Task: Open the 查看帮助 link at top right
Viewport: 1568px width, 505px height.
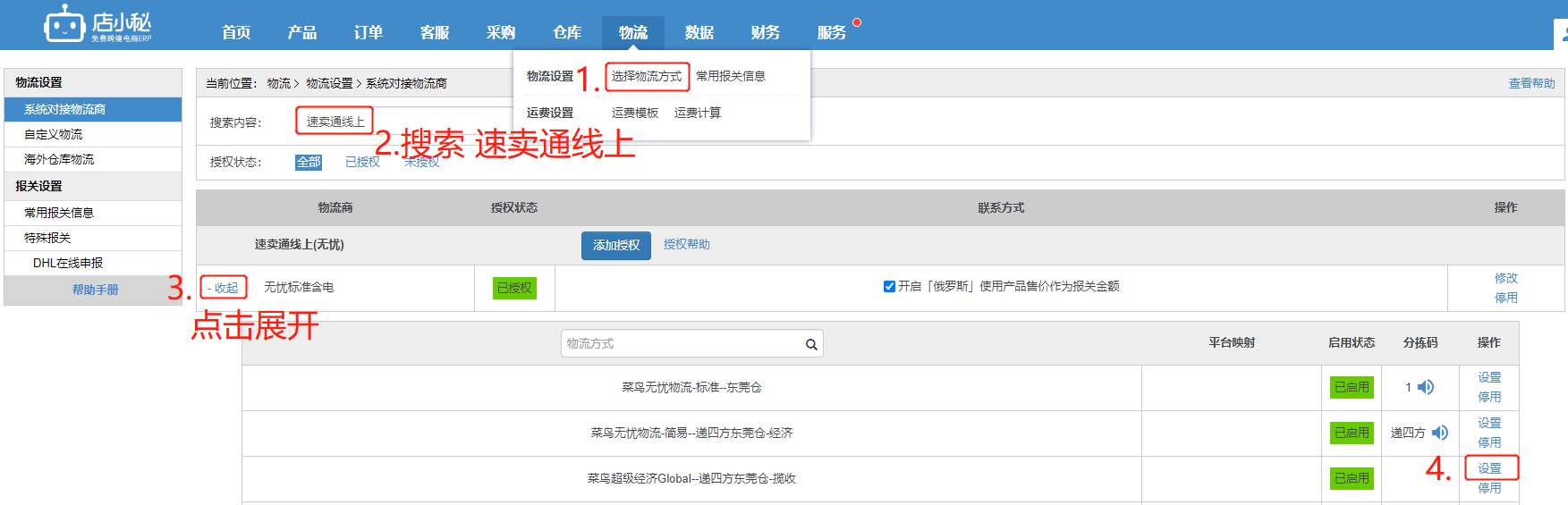Action: click(x=1531, y=83)
